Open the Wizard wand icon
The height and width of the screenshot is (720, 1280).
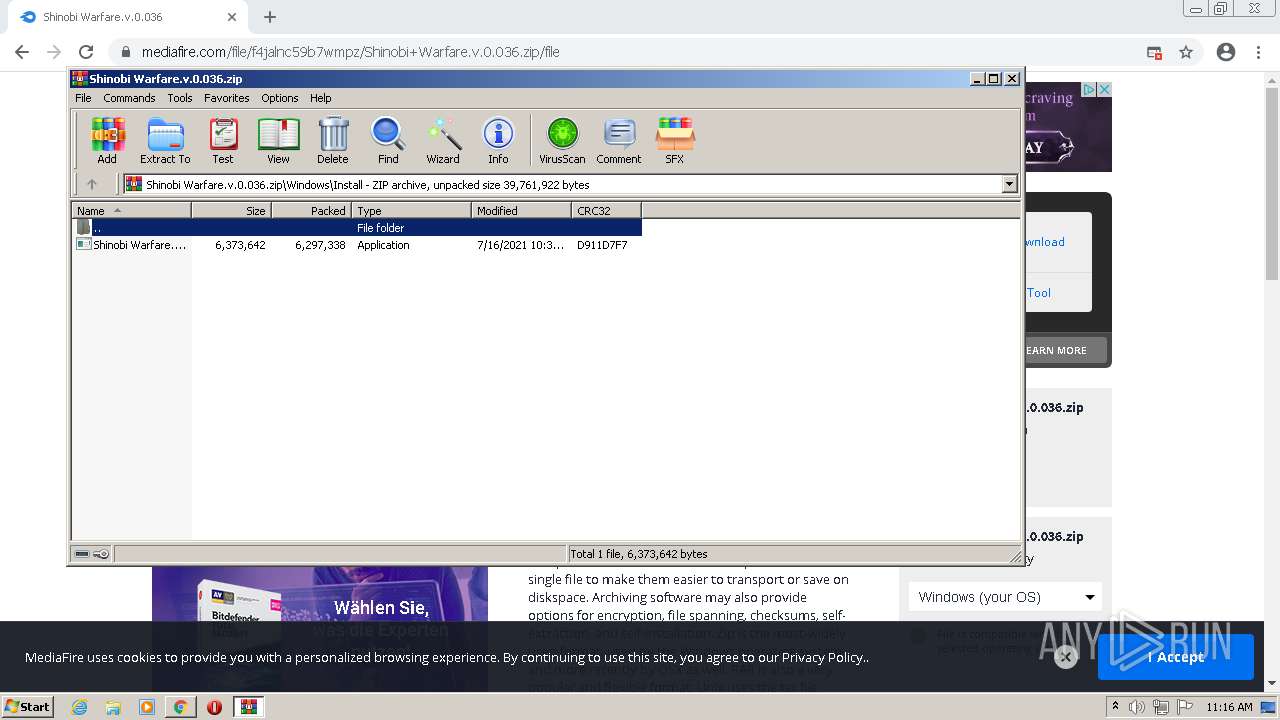(x=443, y=140)
